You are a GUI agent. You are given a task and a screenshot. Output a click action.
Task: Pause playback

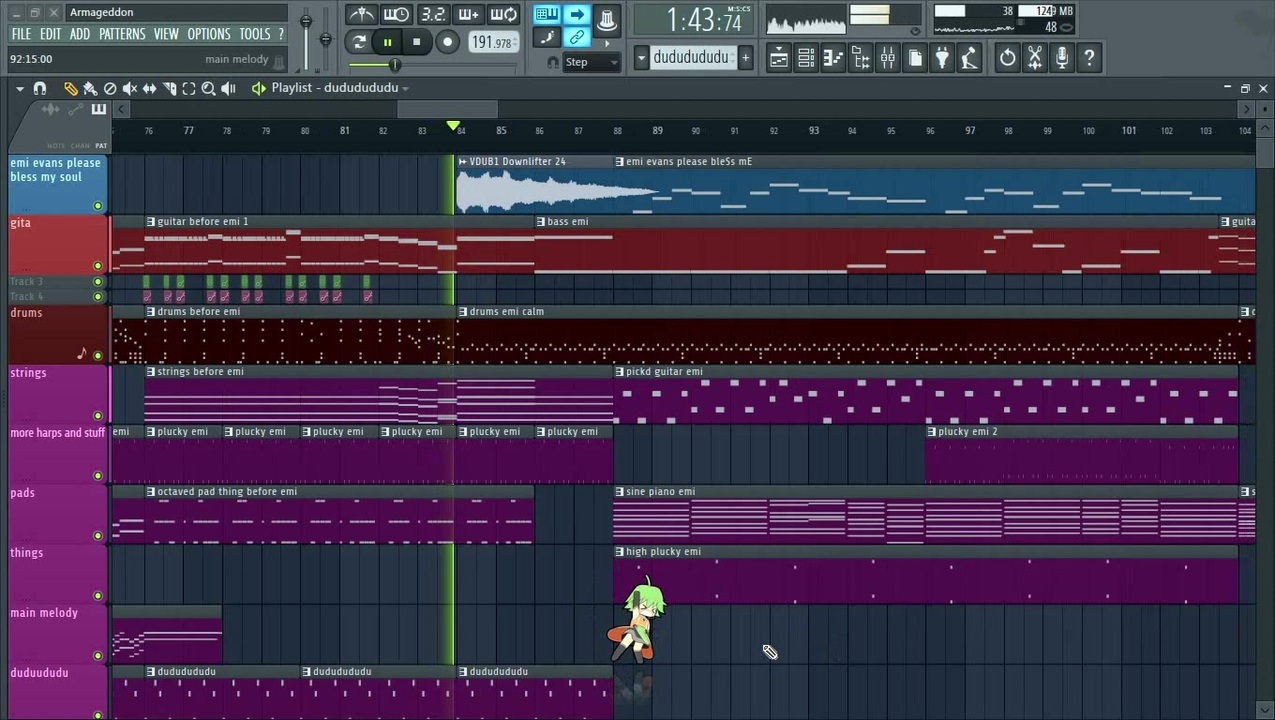click(x=388, y=42)
